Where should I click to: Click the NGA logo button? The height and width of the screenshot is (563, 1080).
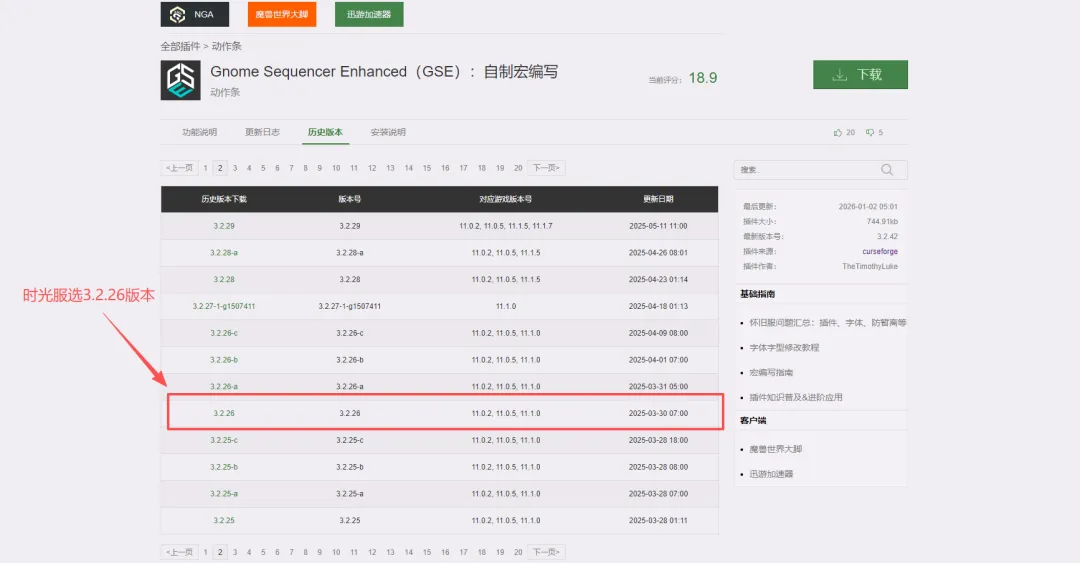(194, 14)
